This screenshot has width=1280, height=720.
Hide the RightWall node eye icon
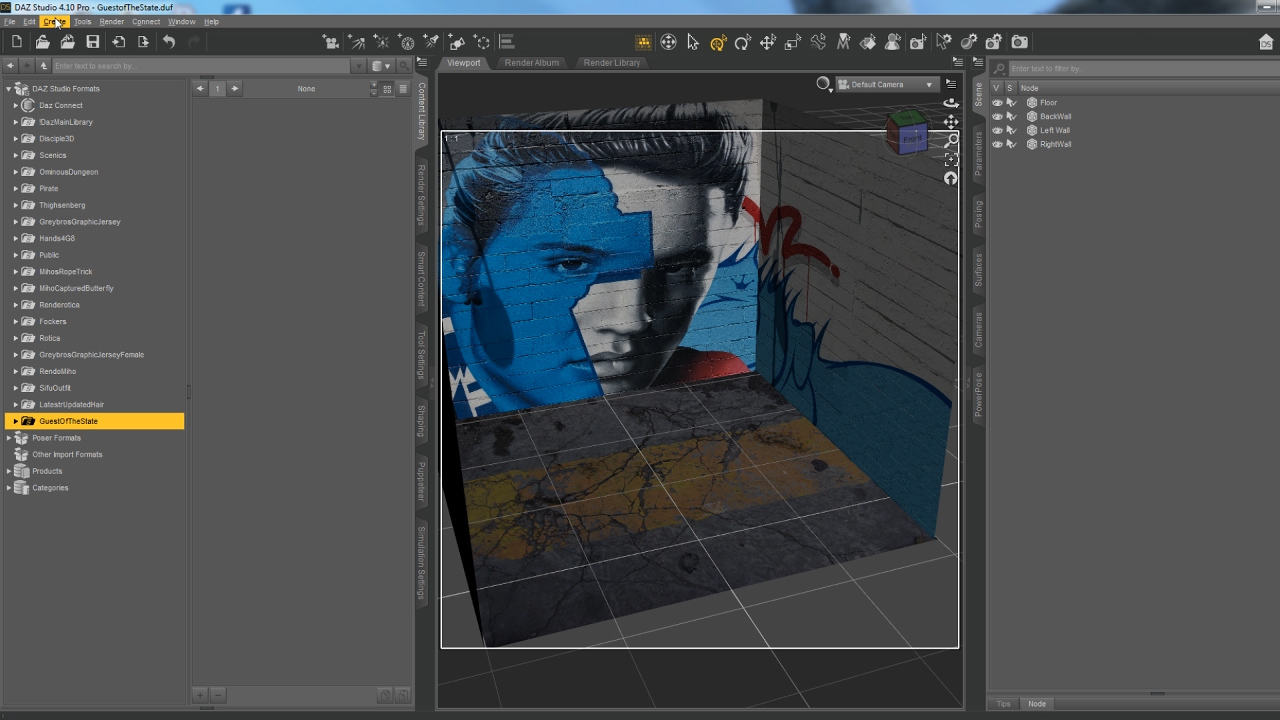997,145
